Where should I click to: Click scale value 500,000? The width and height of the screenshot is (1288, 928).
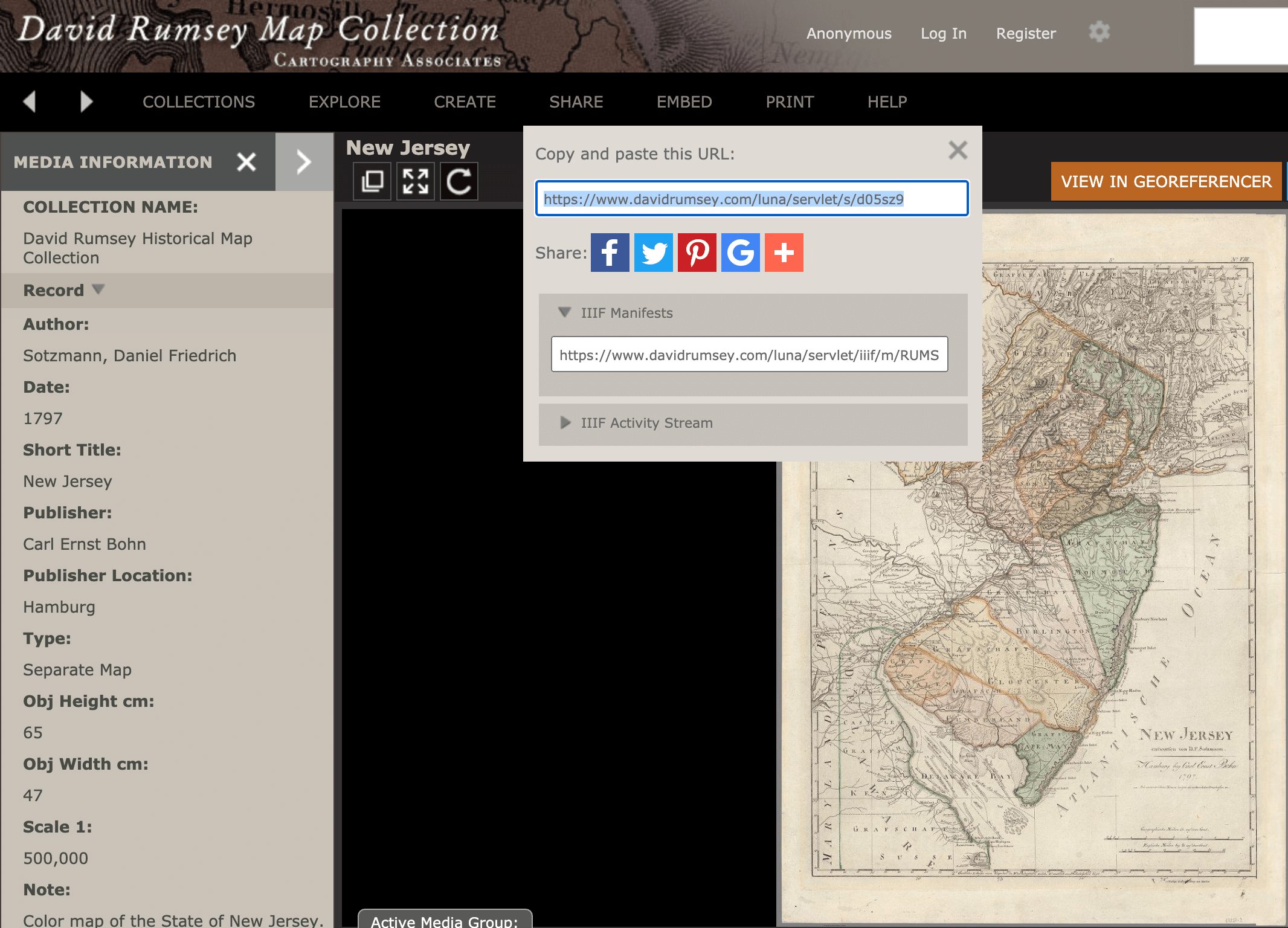click(x=56, y=859)
